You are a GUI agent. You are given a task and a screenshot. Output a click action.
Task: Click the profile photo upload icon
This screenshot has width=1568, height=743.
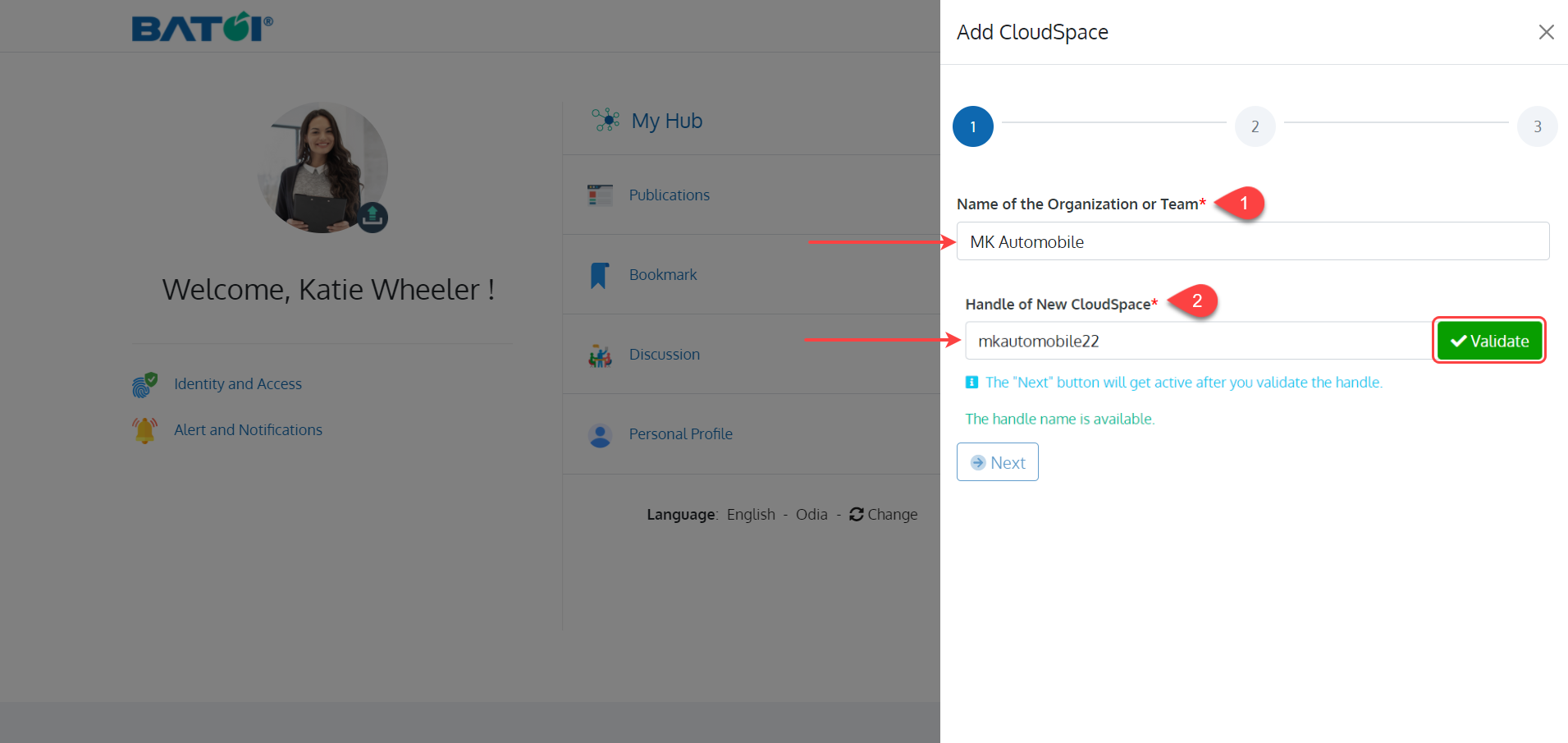coord(373,217)
